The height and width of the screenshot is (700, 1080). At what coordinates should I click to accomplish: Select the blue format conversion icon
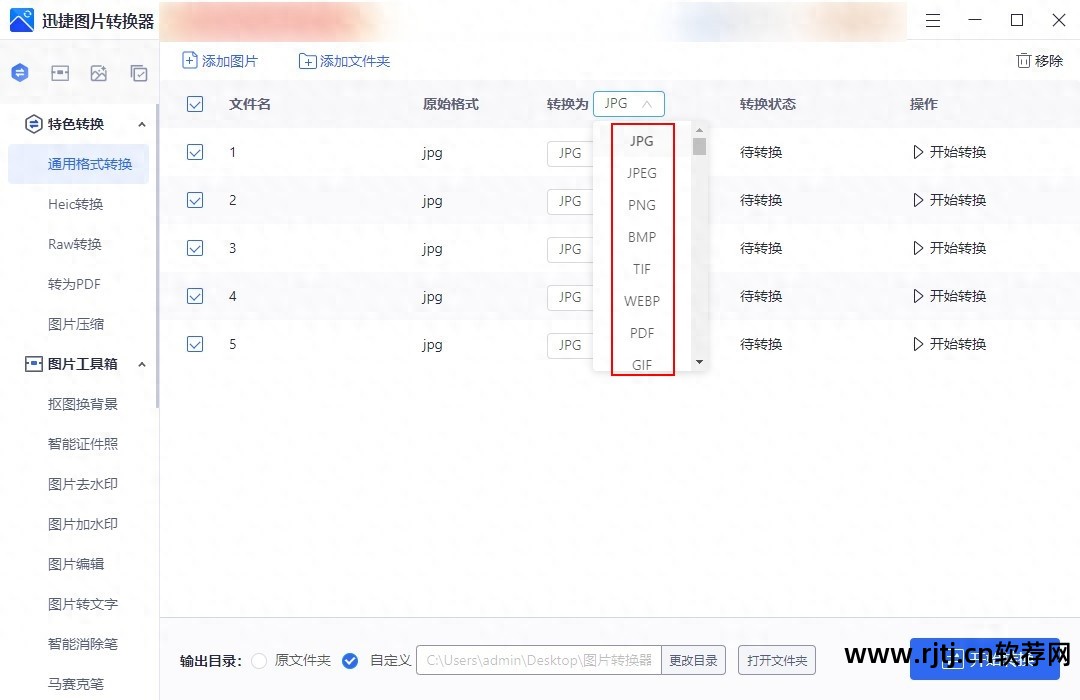20,72
